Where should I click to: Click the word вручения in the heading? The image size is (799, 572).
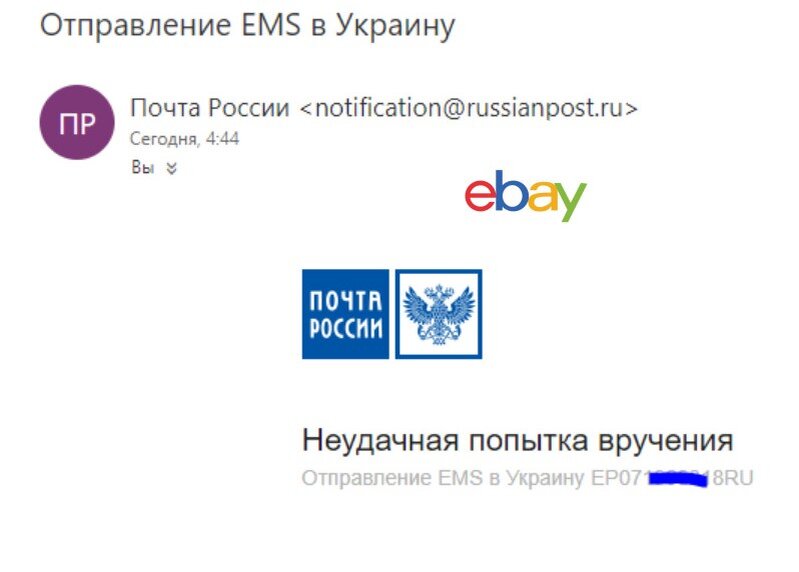pyautogui.click(x=665, y=441)
